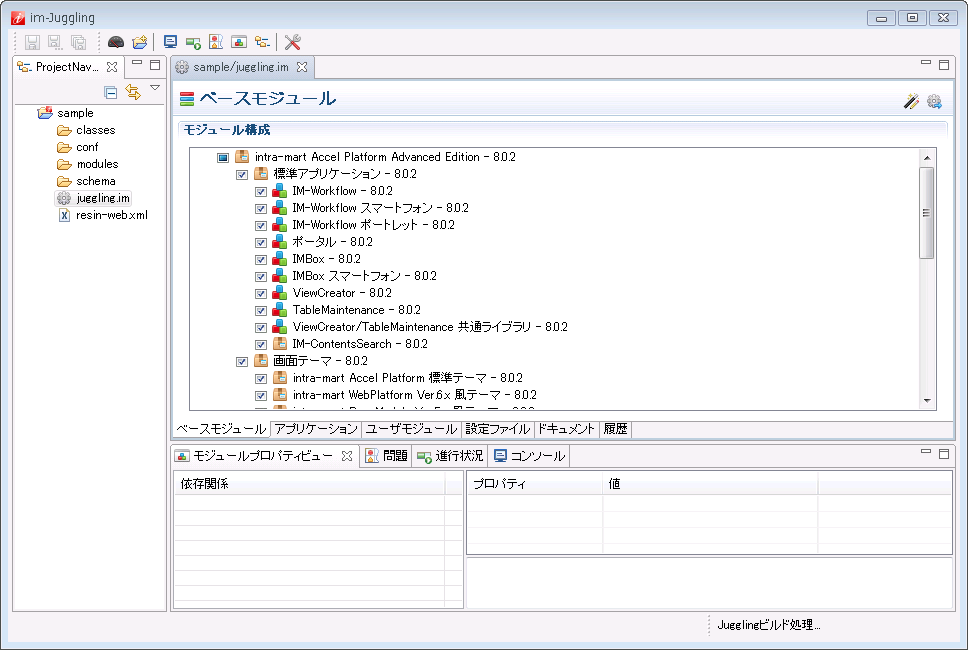Uncheck IM-ContentsSearch checkbox

(261, 344)
